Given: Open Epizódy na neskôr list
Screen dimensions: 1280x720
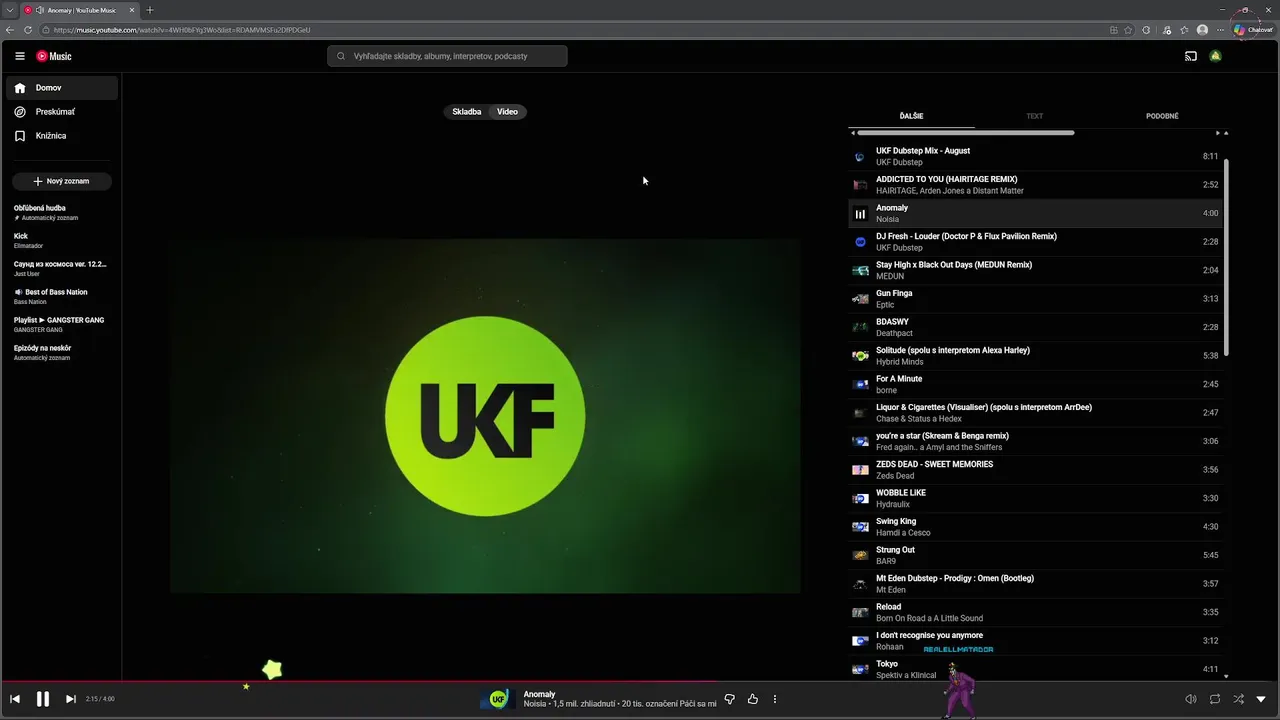Looking at the screenshot, I should click(62, 352).
